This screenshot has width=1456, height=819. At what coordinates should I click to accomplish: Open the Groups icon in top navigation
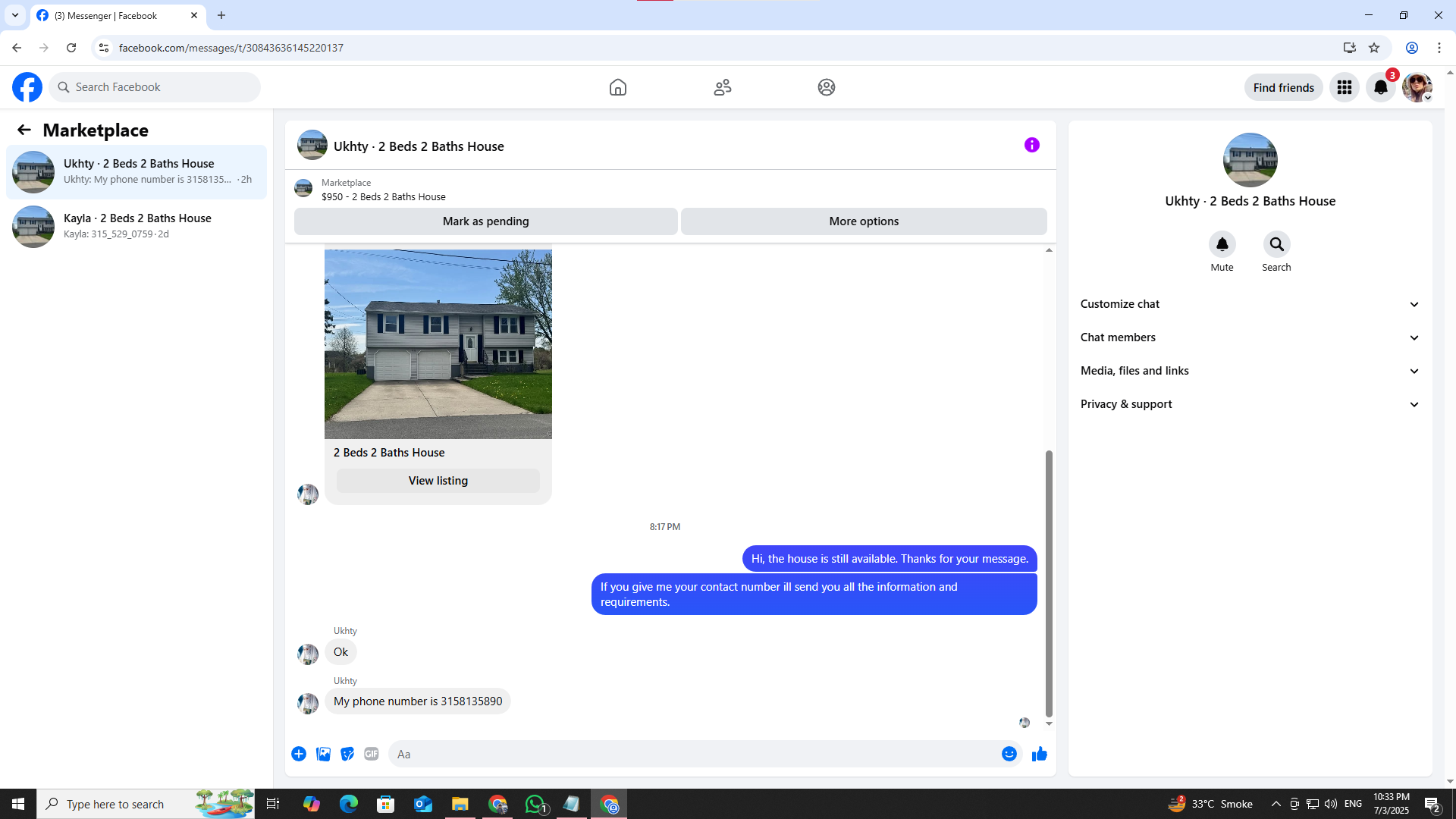click(826, 87)
